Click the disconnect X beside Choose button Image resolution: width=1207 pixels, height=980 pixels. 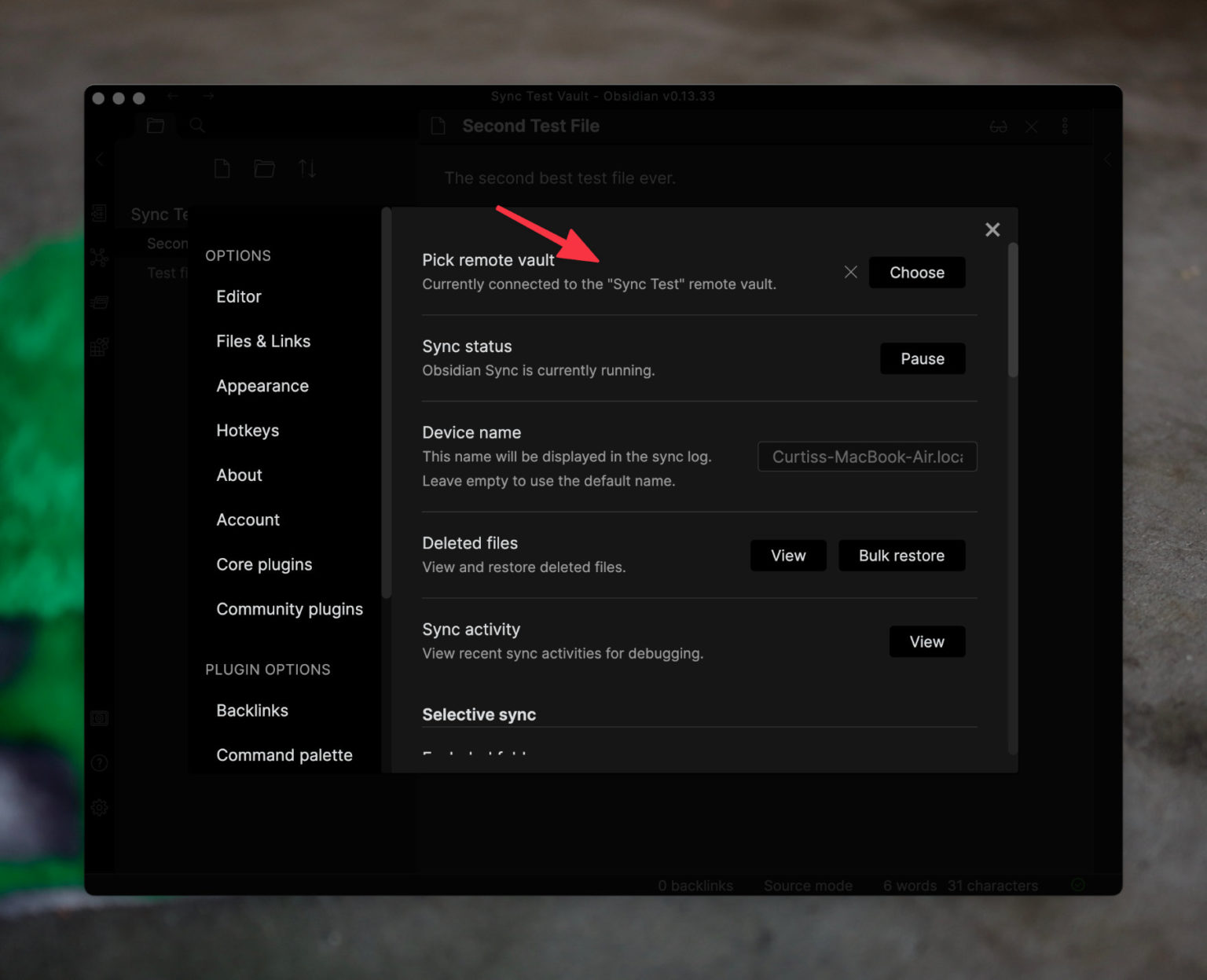click(x=850, y=273)
